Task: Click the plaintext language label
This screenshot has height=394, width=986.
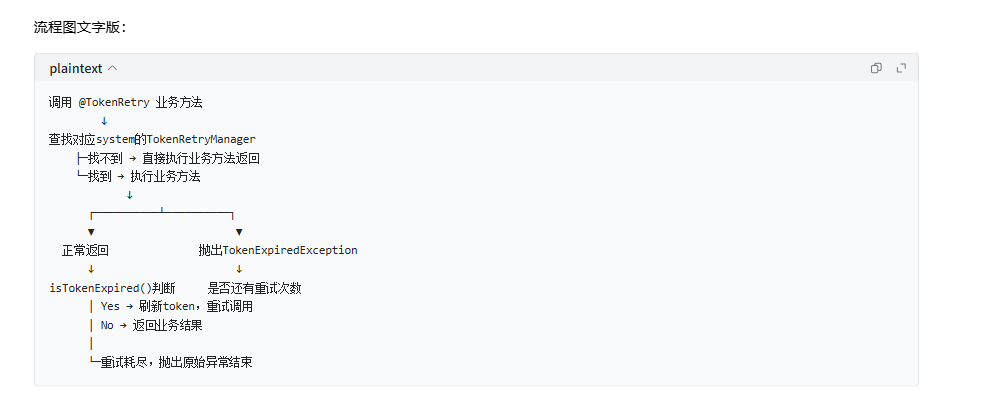Action: (75, 68)
